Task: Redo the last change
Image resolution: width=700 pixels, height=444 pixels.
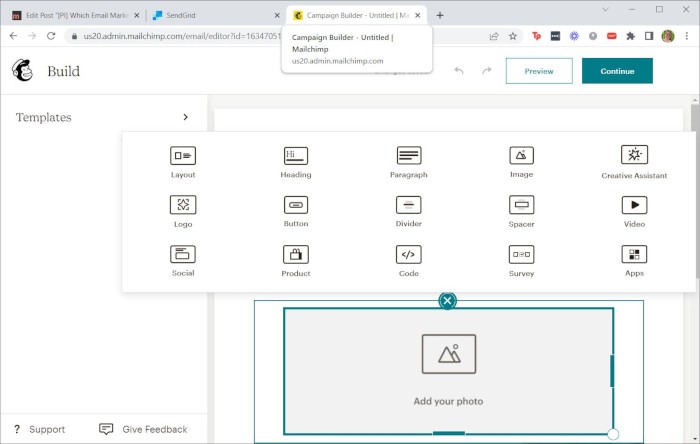Action: [487, 71]
